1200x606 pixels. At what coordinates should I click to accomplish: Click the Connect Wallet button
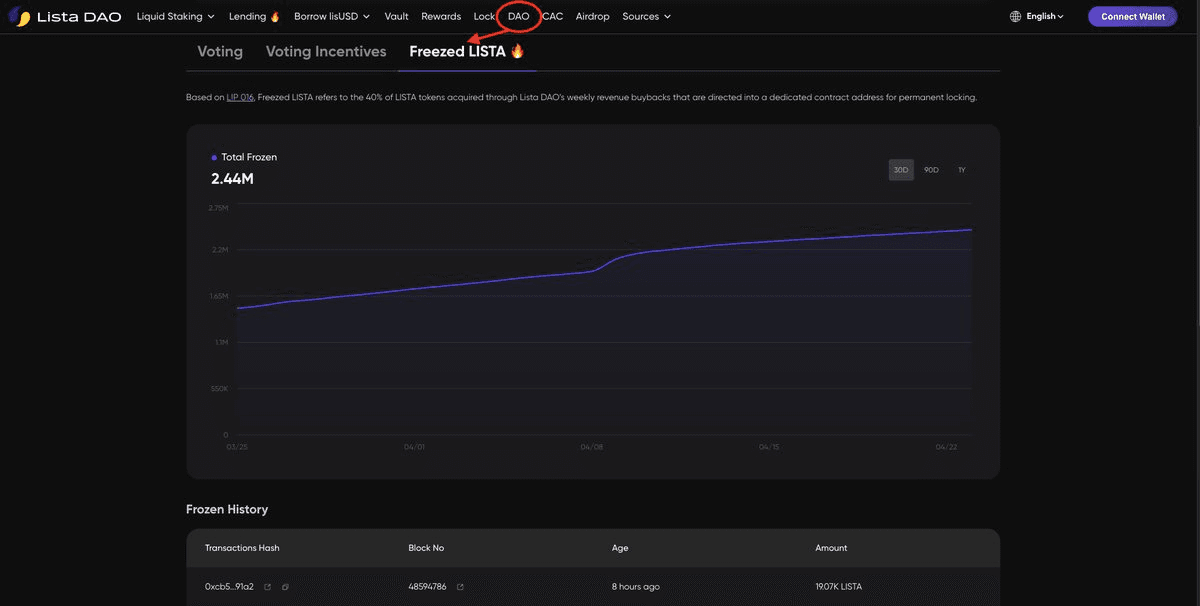1132,15
